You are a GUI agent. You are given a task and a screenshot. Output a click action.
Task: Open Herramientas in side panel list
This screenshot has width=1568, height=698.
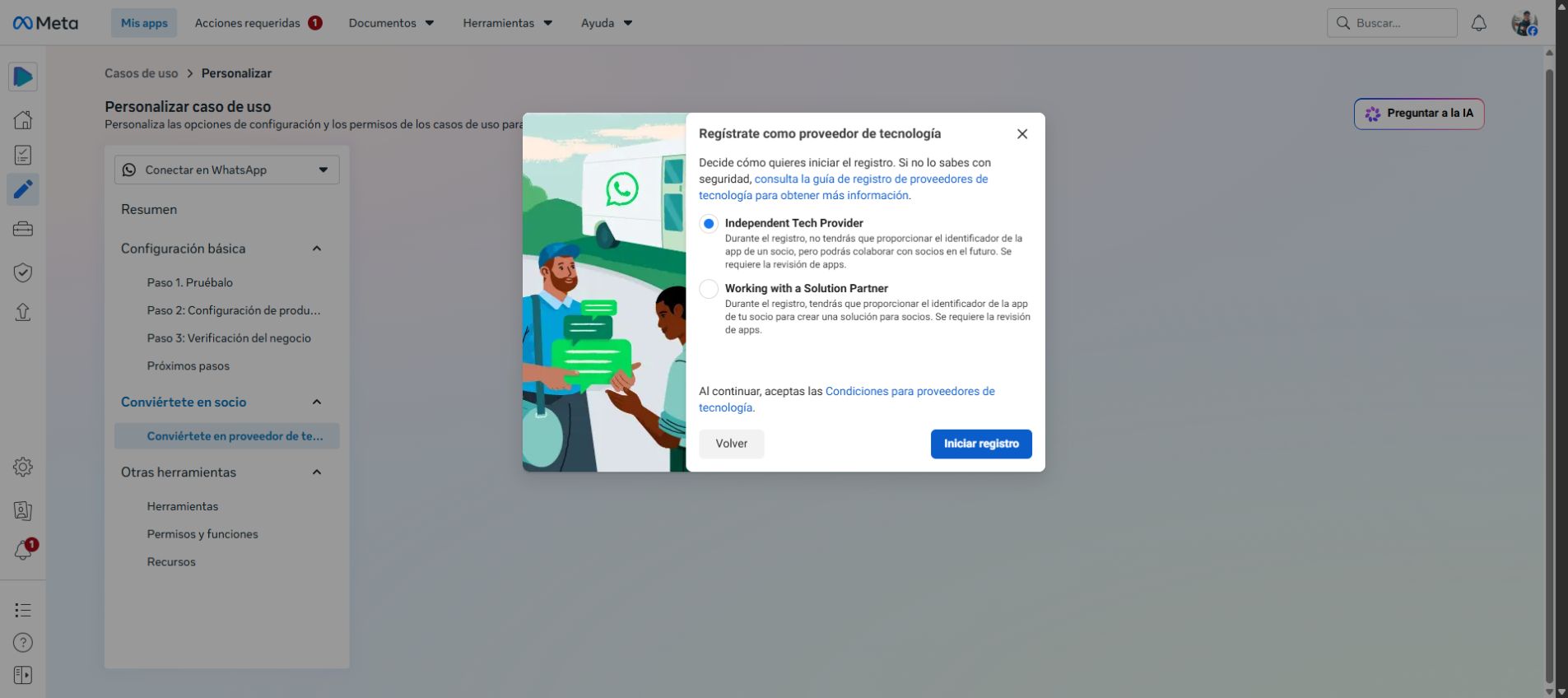click(183, 506)
